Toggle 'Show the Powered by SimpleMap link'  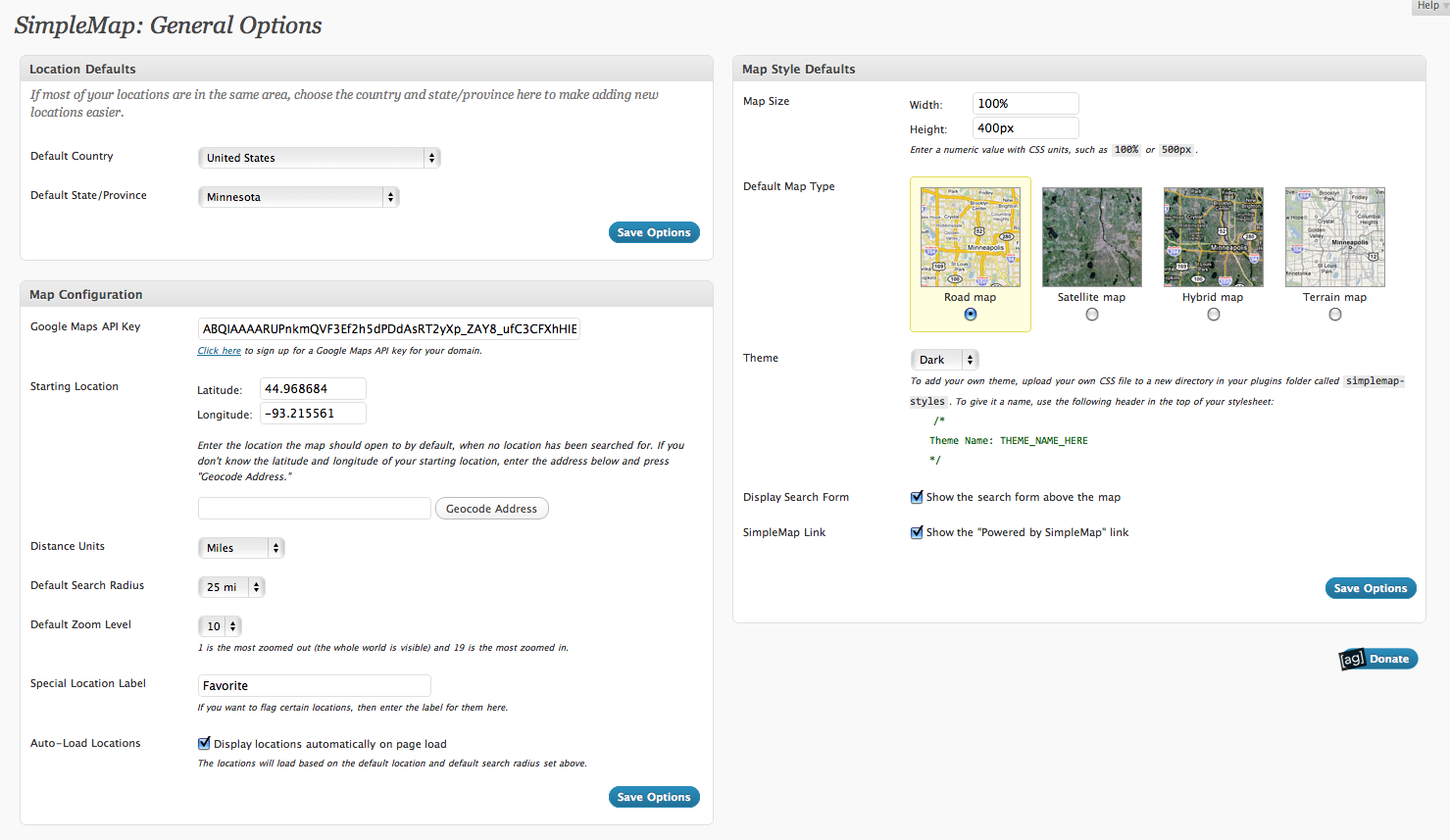coord(917,532)
